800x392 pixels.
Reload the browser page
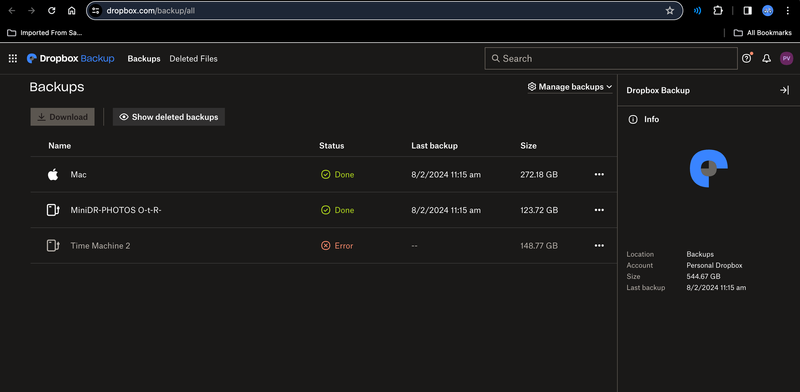pyautogui.click(x=52, y=11)
